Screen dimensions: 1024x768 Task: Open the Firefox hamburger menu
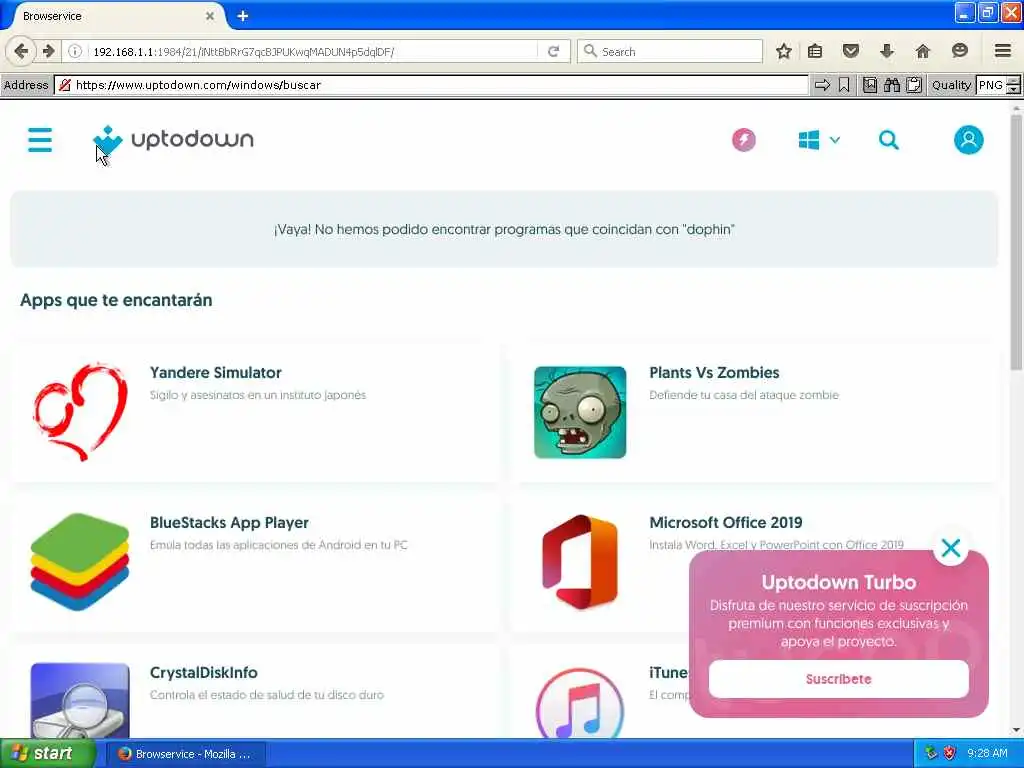pos(1003,51)
